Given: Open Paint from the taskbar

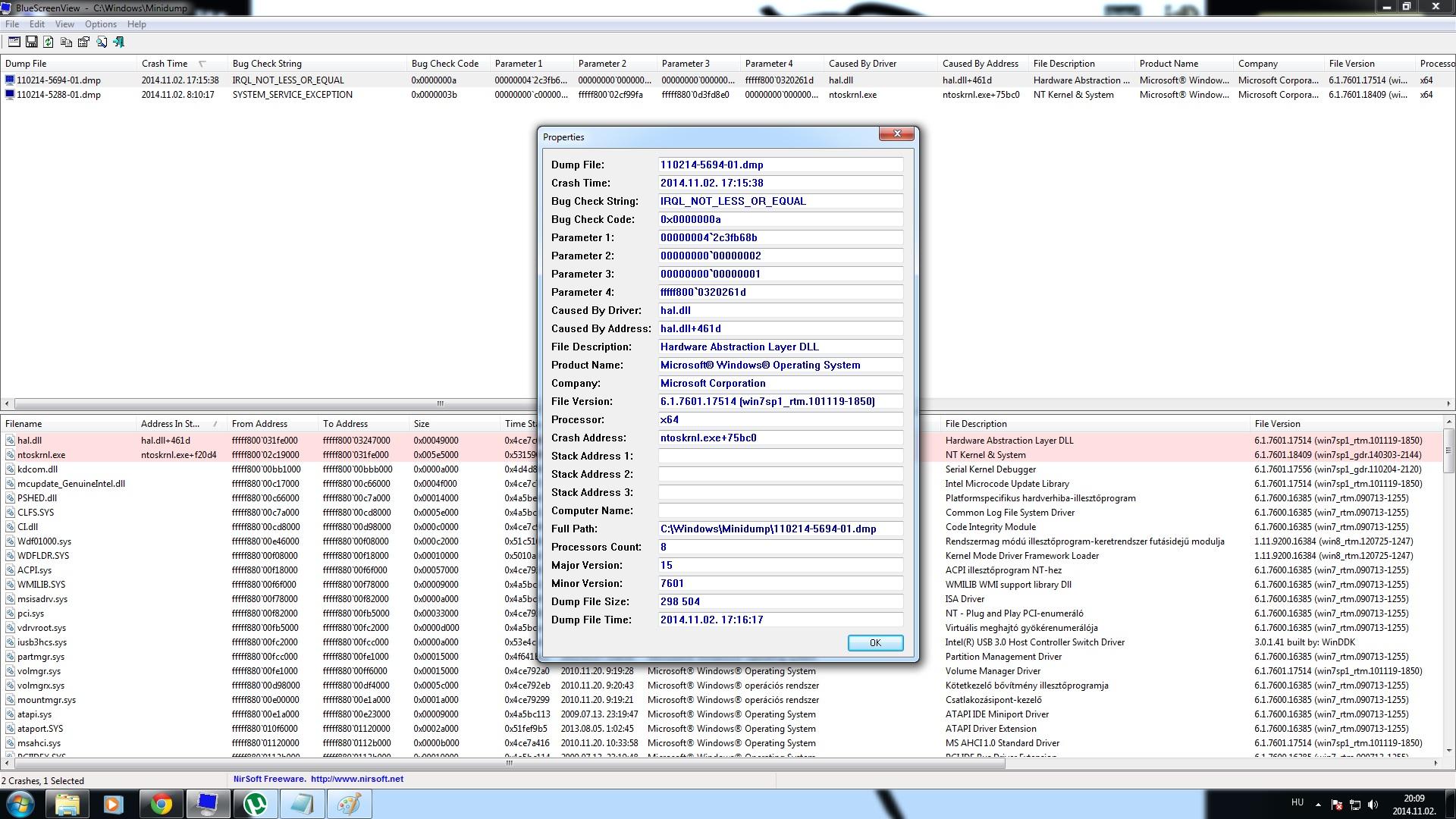Looking at the screenshot, I should point(349,804).
